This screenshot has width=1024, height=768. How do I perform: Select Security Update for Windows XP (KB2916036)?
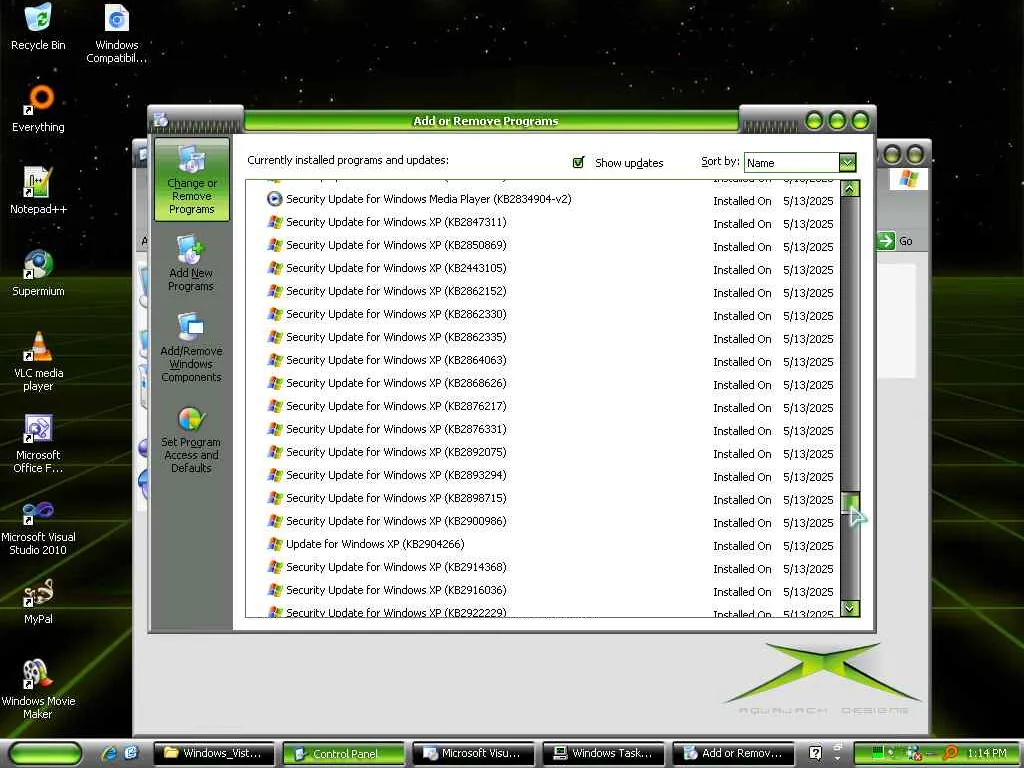point(543,590)
